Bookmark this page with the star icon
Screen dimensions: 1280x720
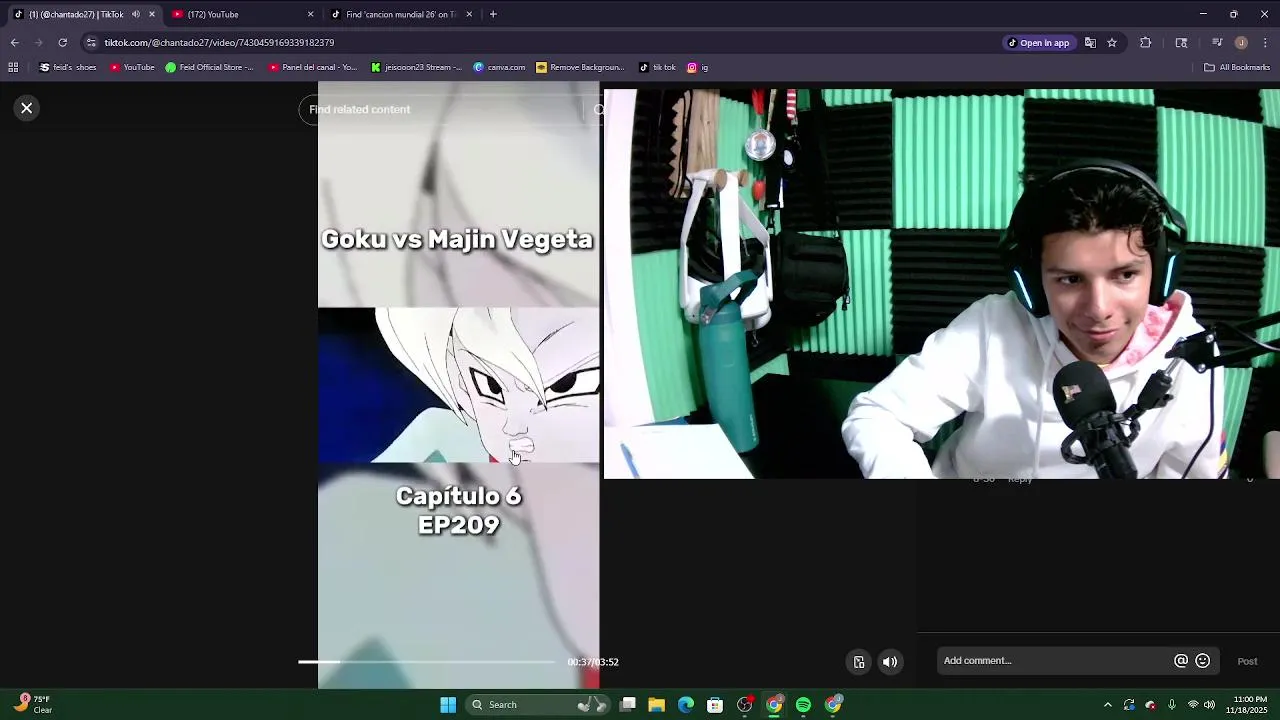pos(1112,43)
